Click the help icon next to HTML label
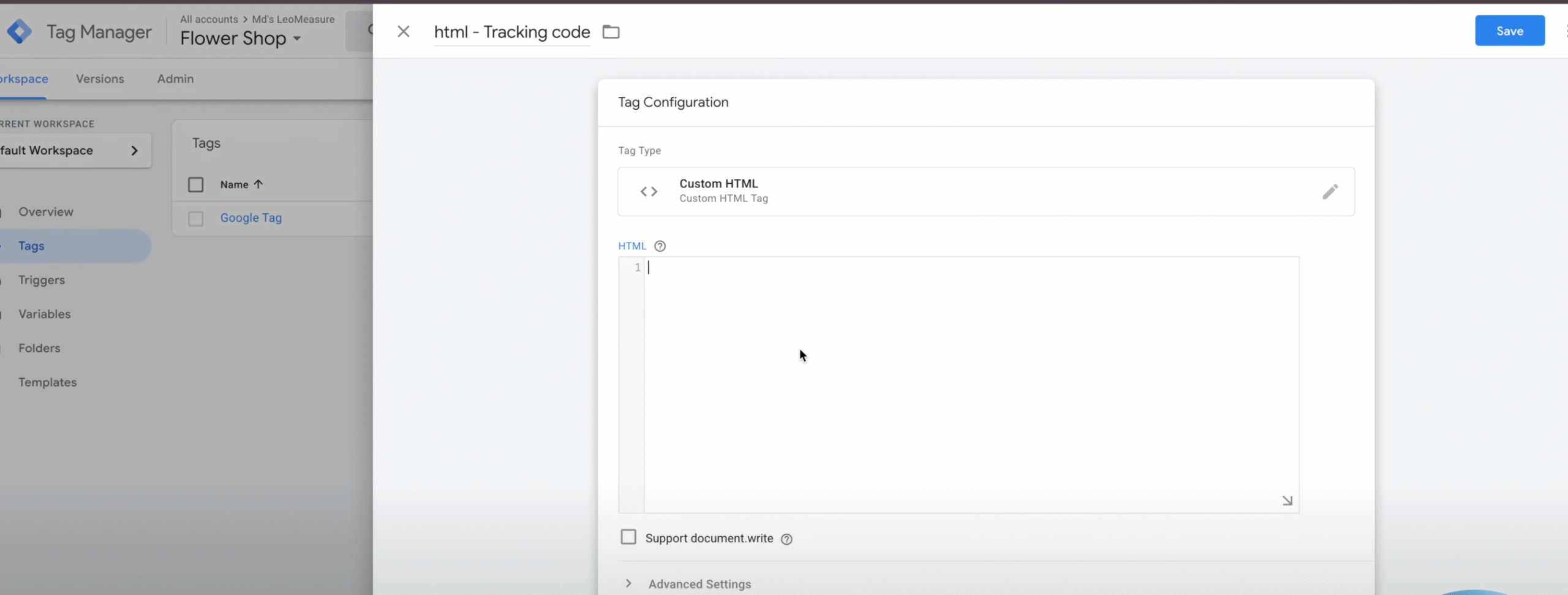Image resolution: width=1568 pixels, height=595 pixels. pyautogui.click(x=660, y=246)
